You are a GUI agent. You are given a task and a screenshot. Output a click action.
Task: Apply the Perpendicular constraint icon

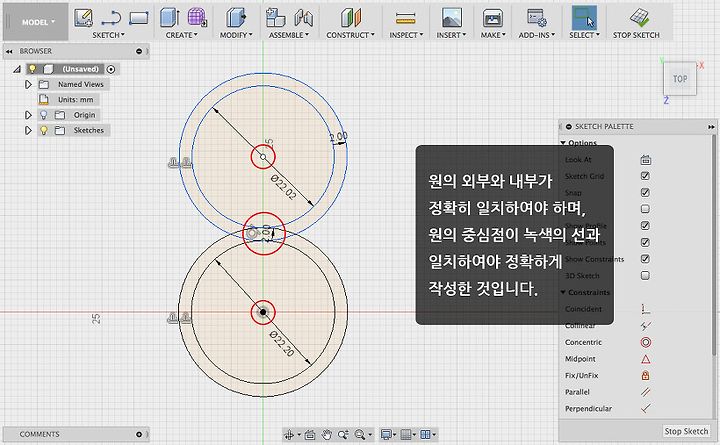click(x=646, y=408)
